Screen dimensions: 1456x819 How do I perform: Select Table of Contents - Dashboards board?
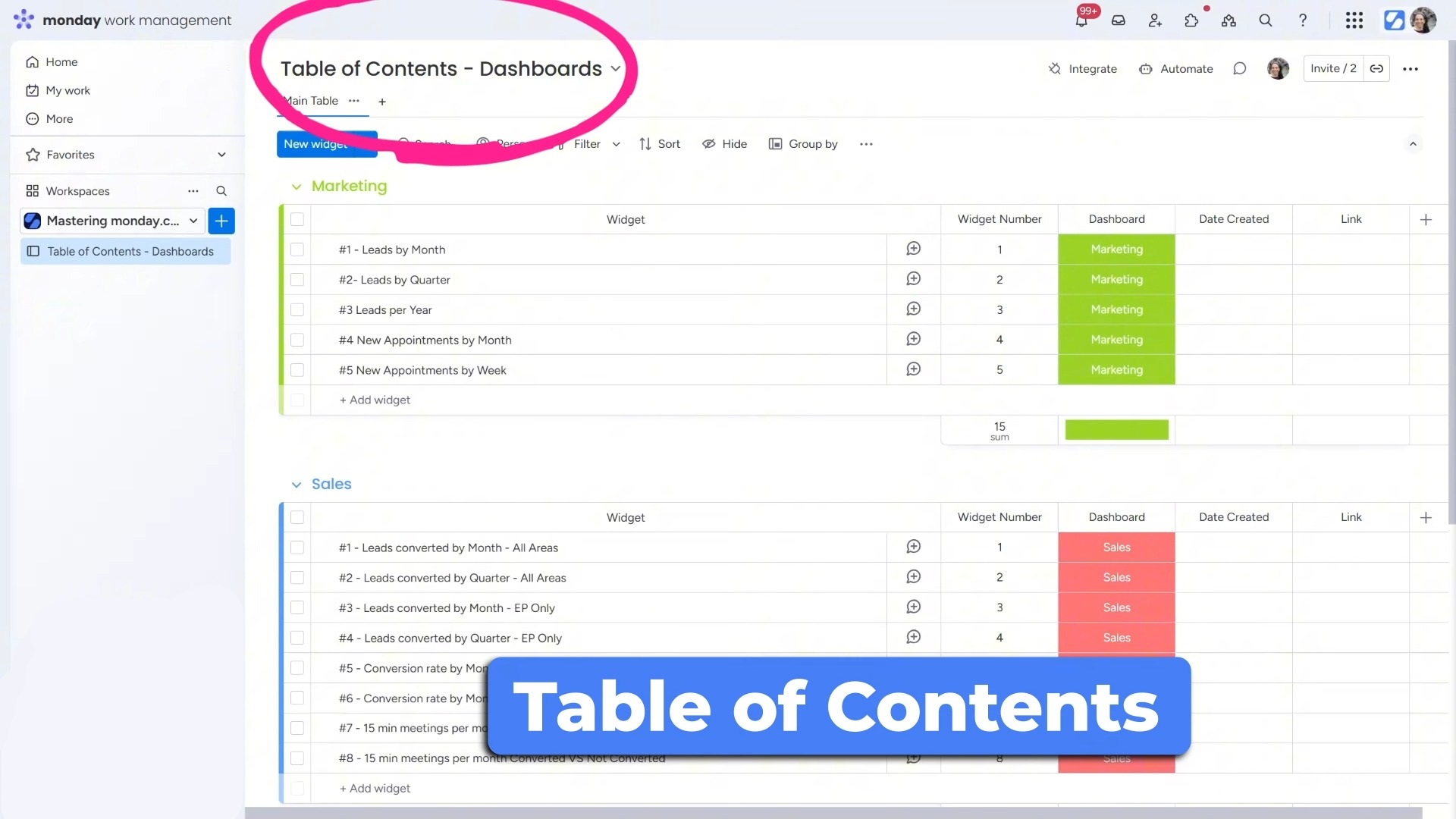pos(126,251)
